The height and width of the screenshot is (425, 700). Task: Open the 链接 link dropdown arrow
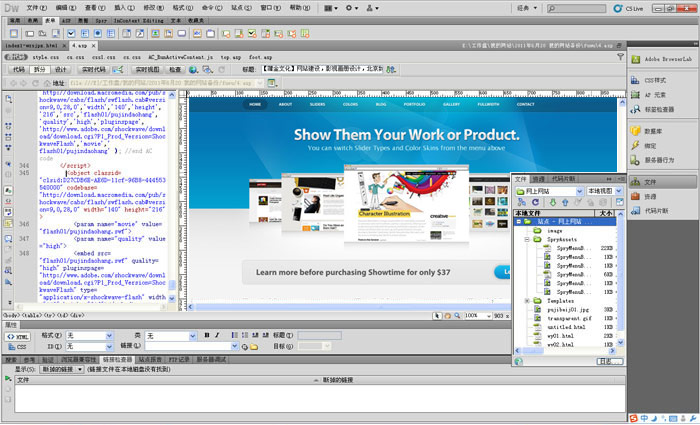[235, 346]
